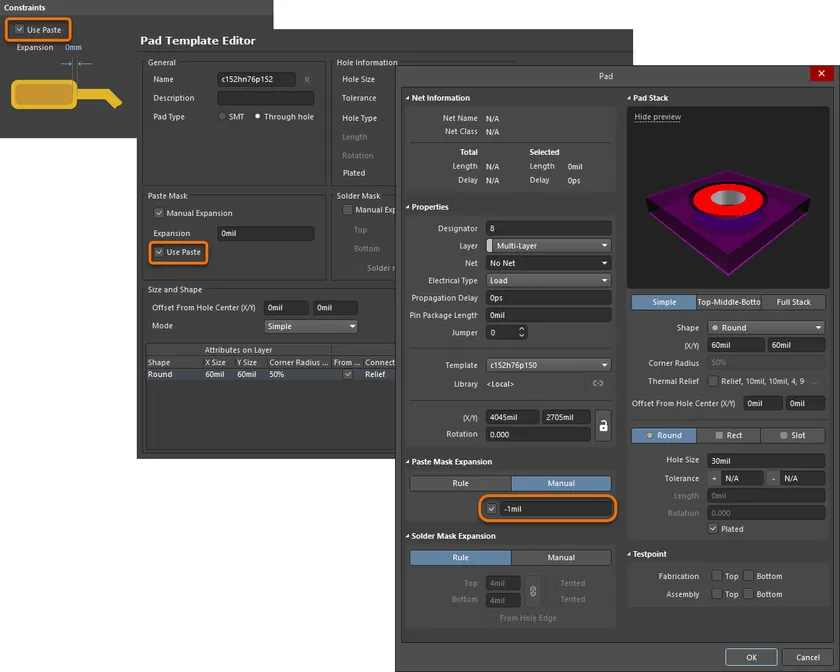Click the minus tolerance indicator
Image resolution: width=840 pixels, height=672 pixels.
tap(774, 479)
